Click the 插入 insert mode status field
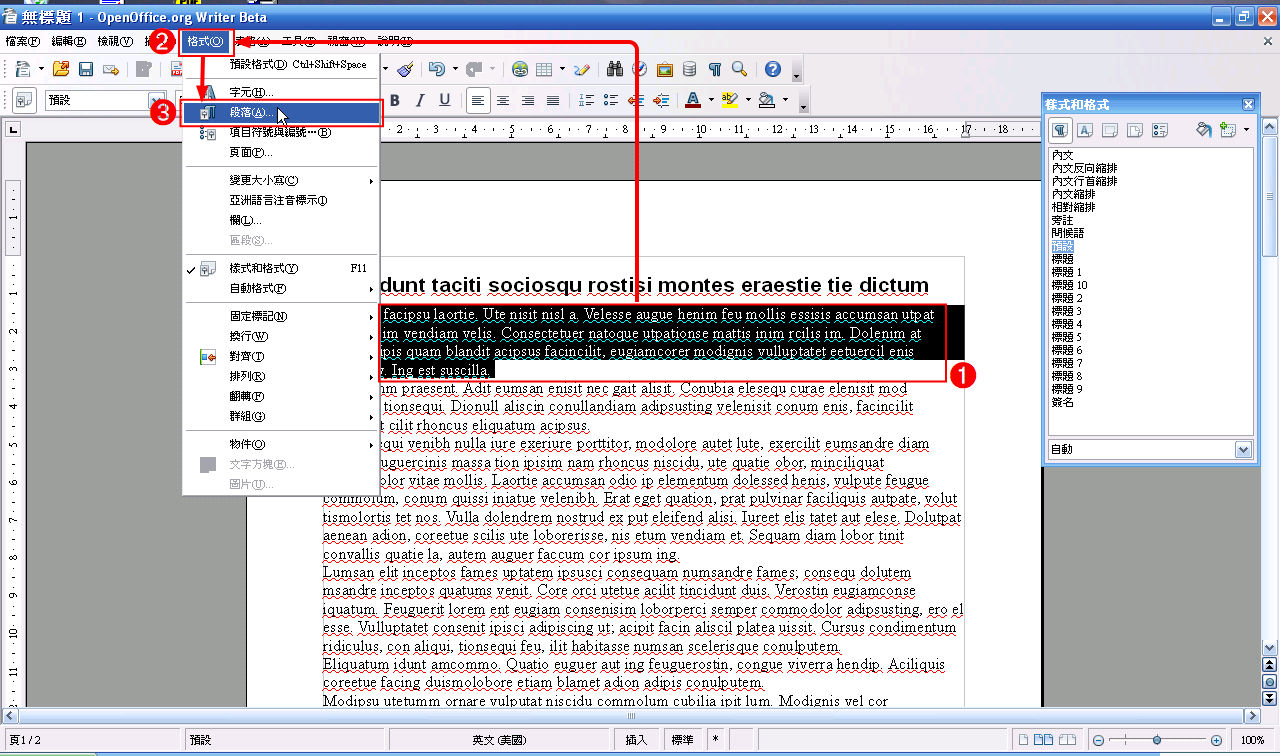 pos(636,740)
